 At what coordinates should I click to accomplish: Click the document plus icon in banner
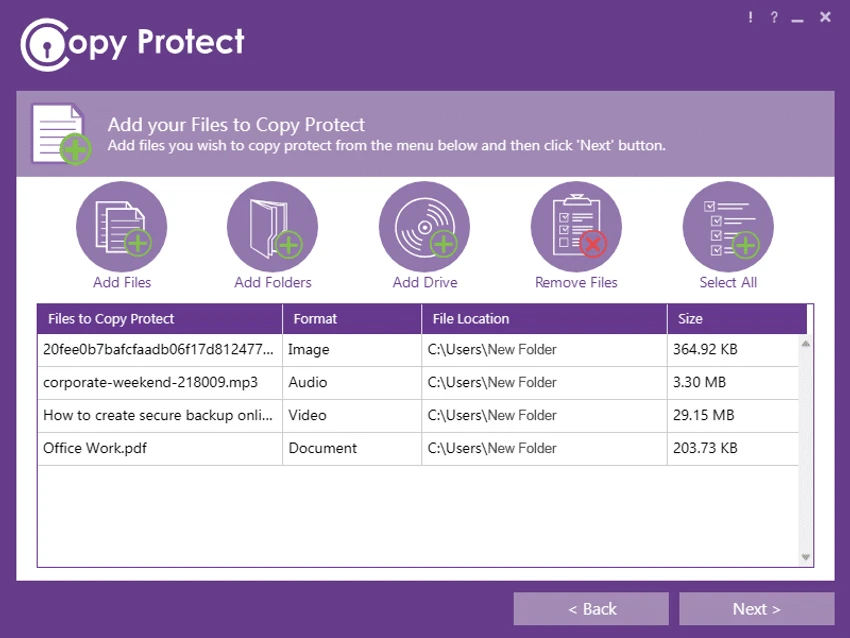tap(61, 134)
